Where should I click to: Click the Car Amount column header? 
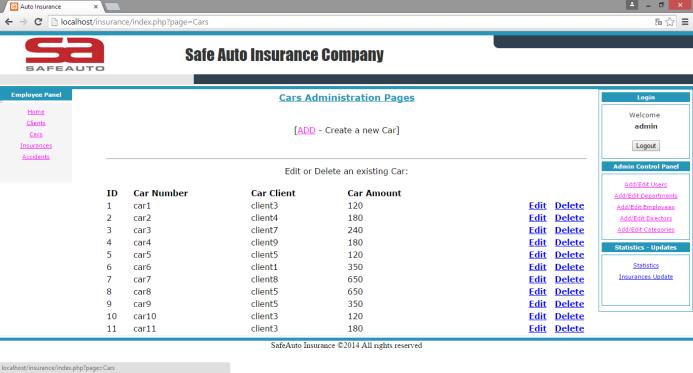[374, 193]
